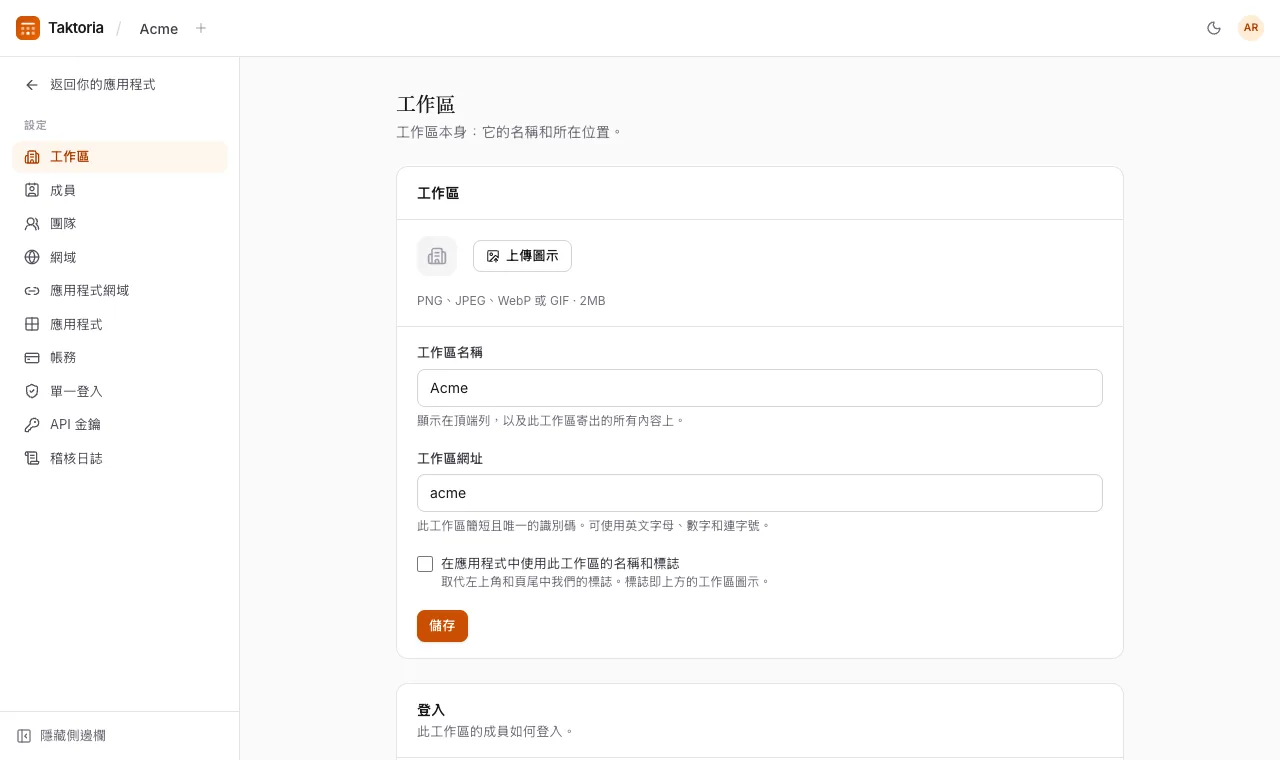Click the workspace icon placeholder thumbnail
This screenshot has height=760, width=1280.
click(437, 256)
